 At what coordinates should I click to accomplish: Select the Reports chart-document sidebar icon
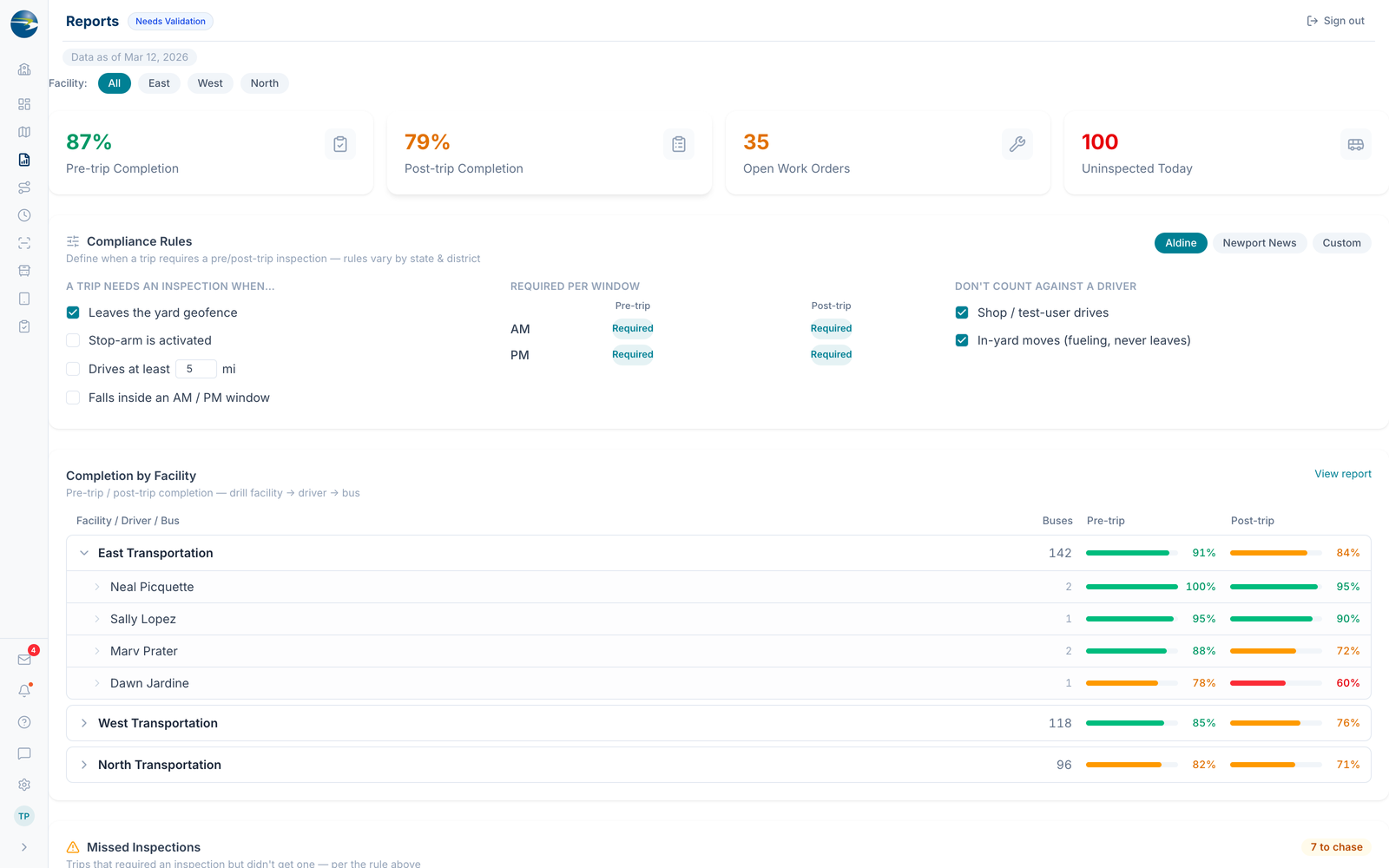coord(24,160)
